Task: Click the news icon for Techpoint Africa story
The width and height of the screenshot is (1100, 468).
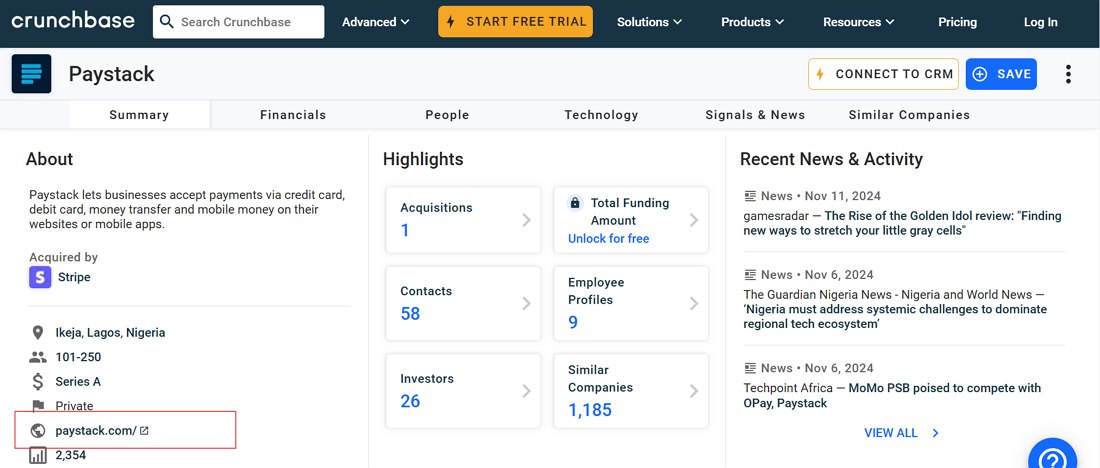Action: [x=751, y=368]
